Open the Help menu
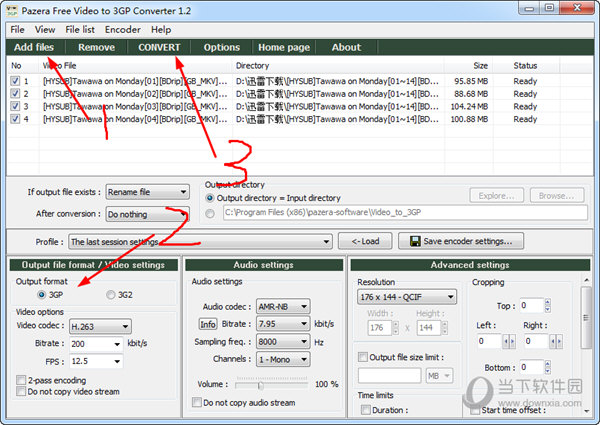Viewport: 600px width, 425px height. click(x=161, y=29)
